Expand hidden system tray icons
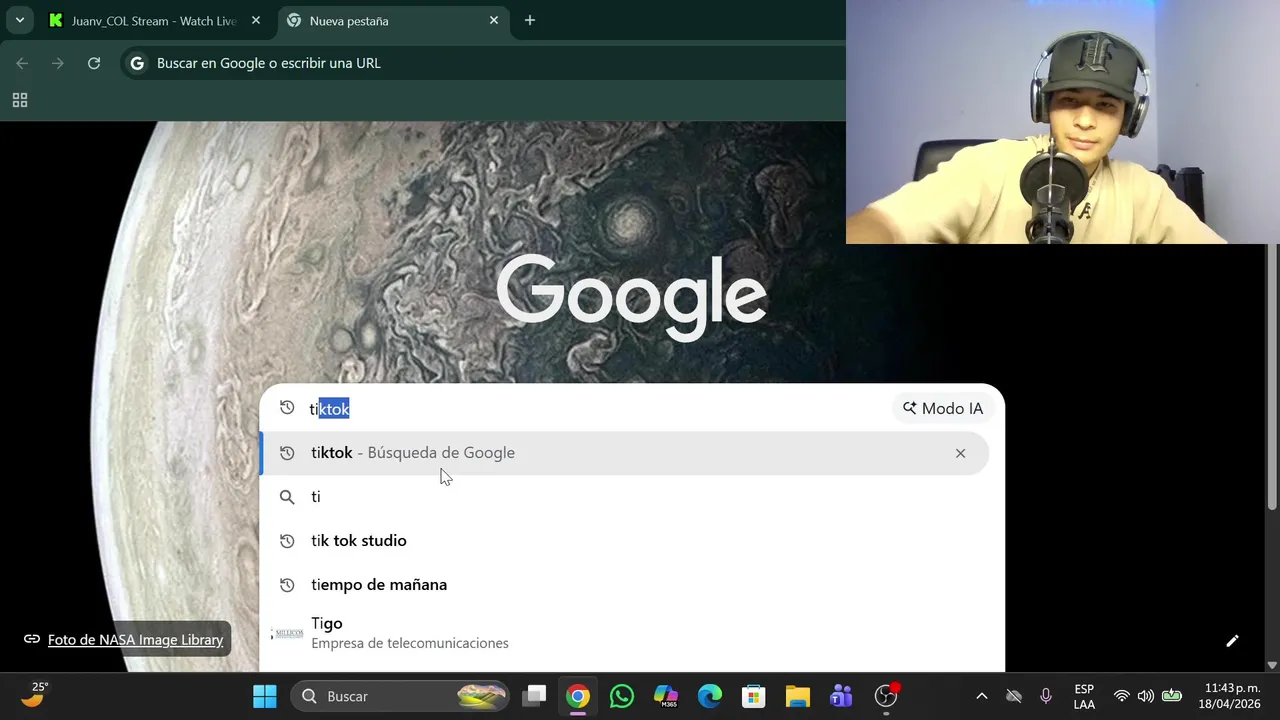This screenshot has width=1280, height=720. (x=981, y=696)
